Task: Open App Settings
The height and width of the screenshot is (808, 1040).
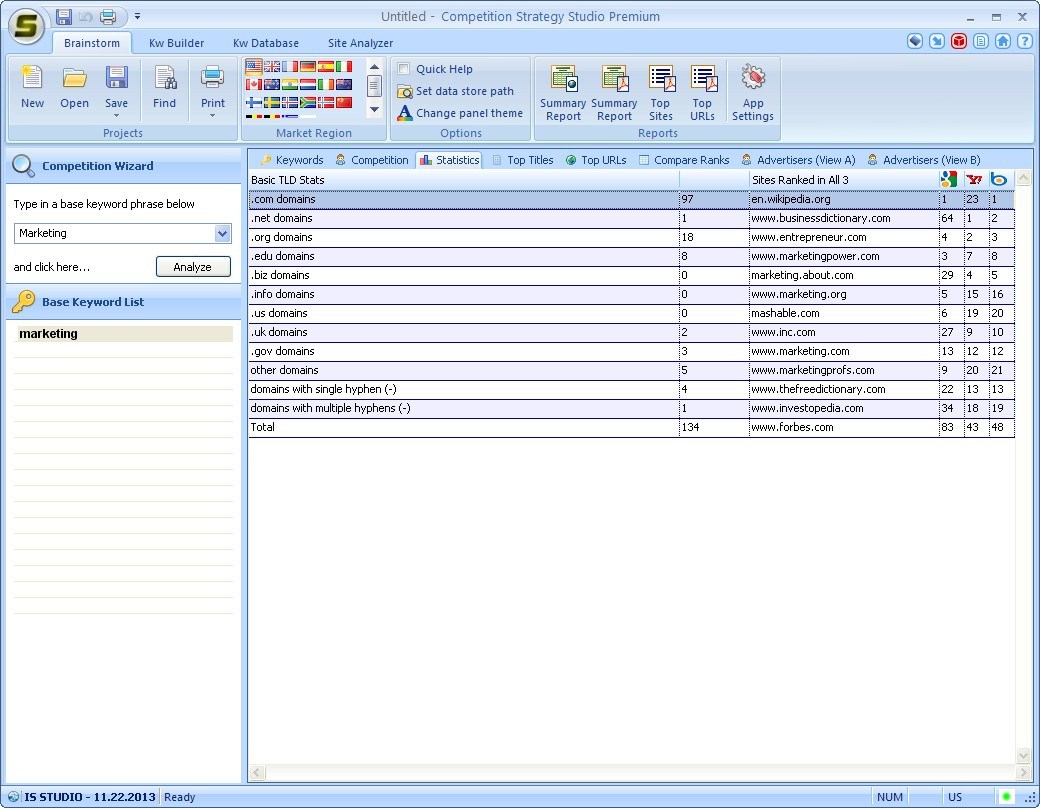Action: [753, 90]
